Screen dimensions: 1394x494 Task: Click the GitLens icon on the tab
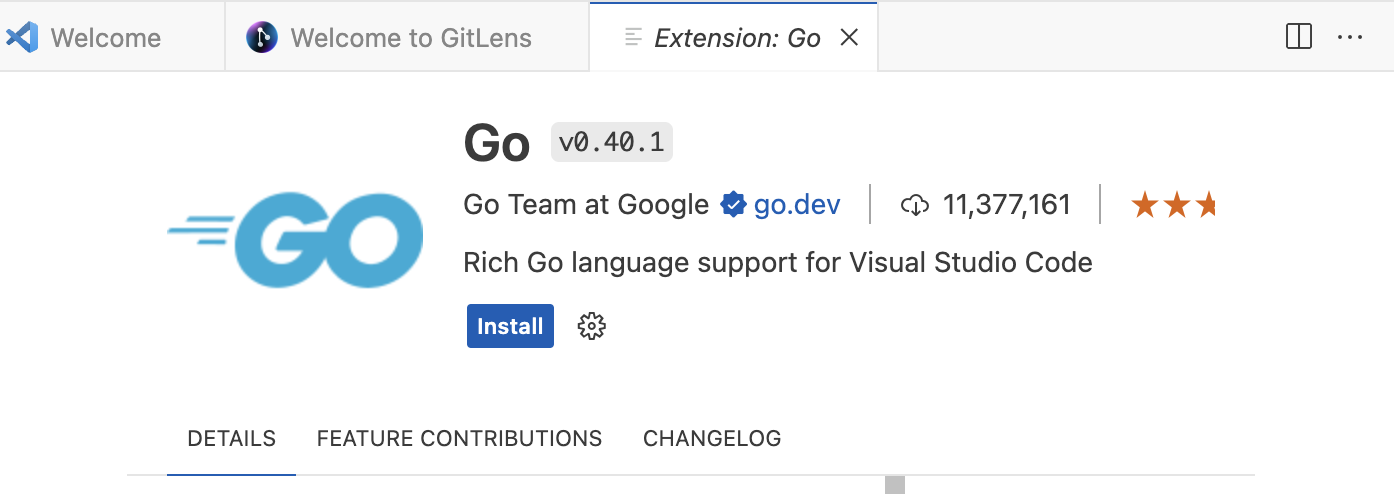click(x=261, y=38)
